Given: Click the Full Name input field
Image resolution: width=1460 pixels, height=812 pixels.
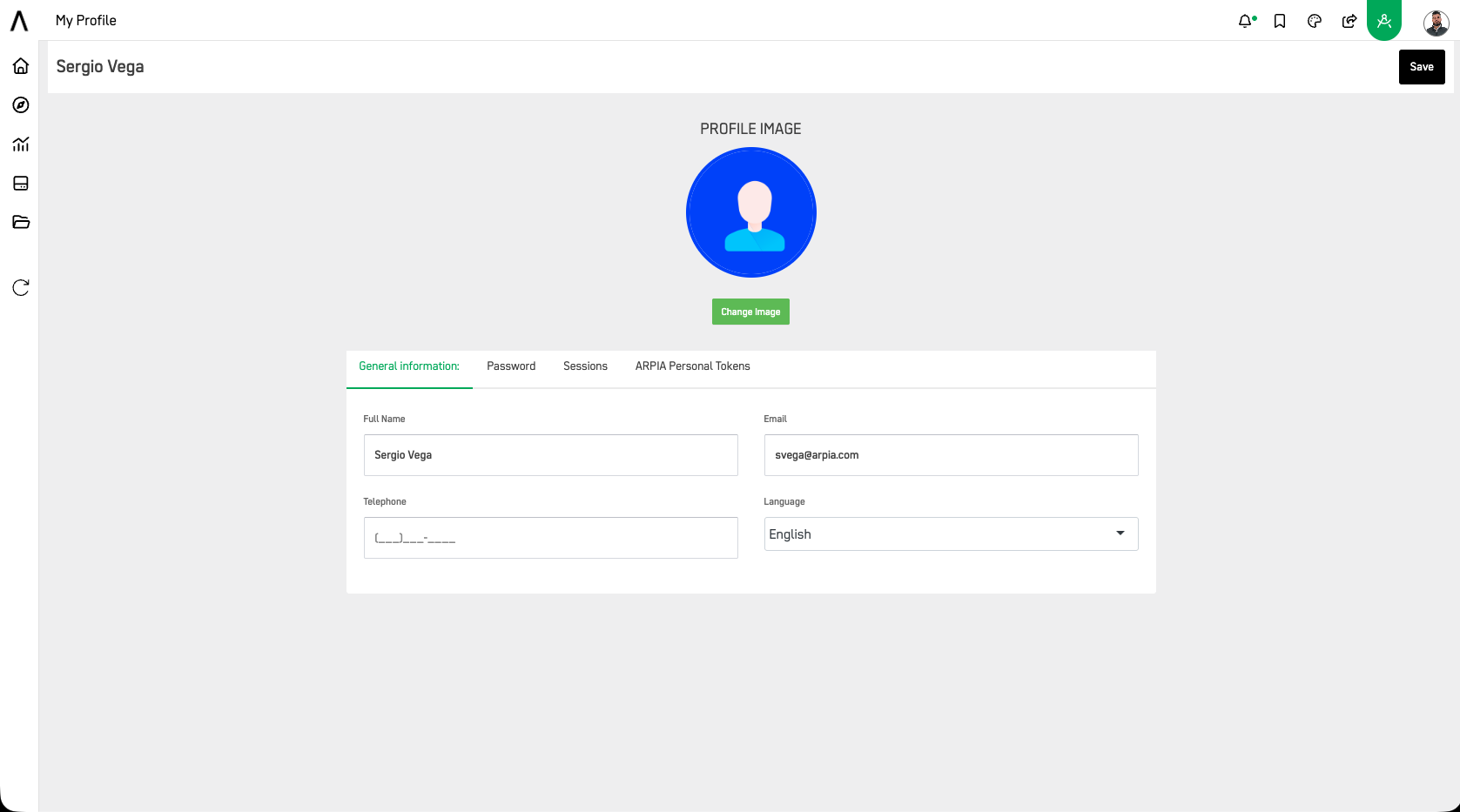Looking at the screenshot, I should point(551,455).
